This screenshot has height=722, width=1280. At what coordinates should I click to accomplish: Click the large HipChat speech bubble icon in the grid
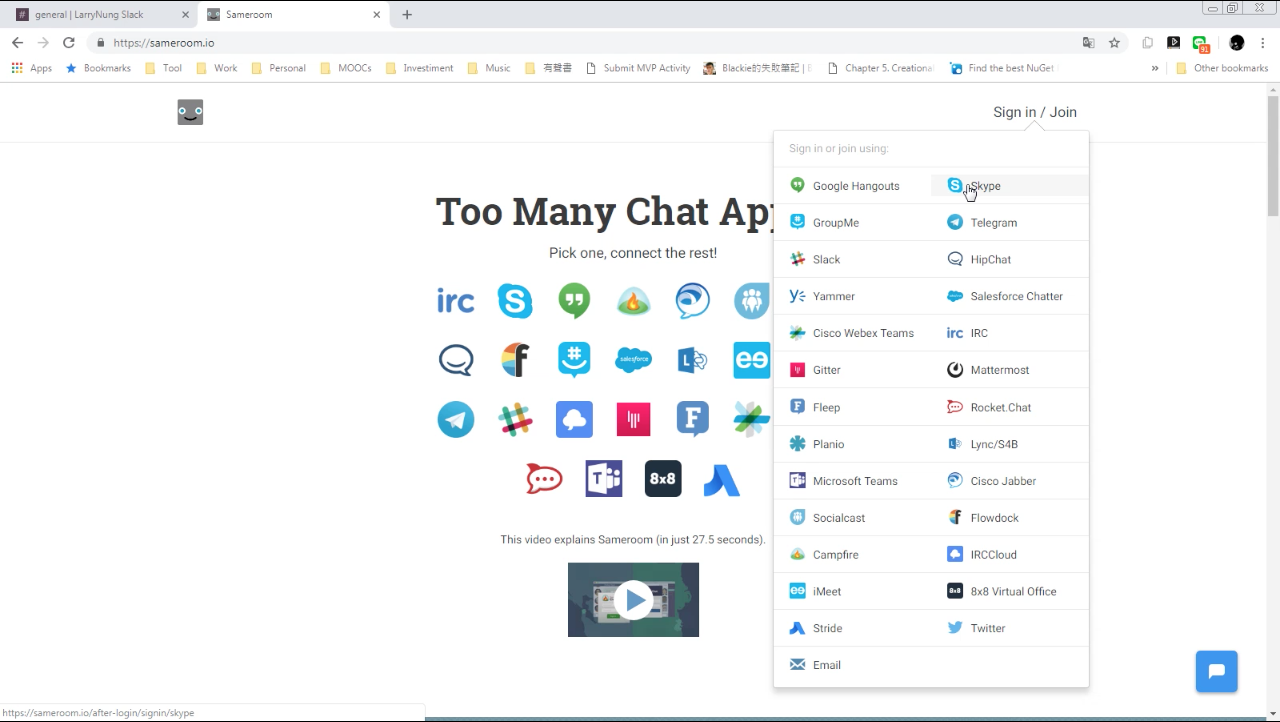[x=456, y=359]
